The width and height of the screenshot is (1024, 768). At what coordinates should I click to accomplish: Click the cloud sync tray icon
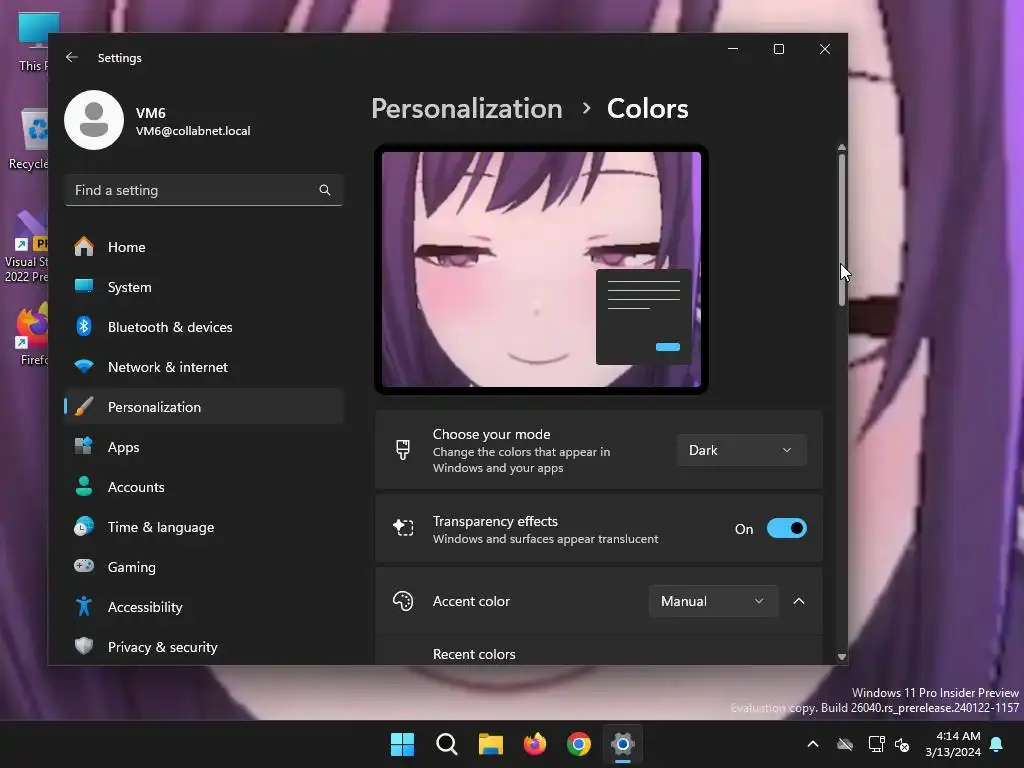pos(845,744)
